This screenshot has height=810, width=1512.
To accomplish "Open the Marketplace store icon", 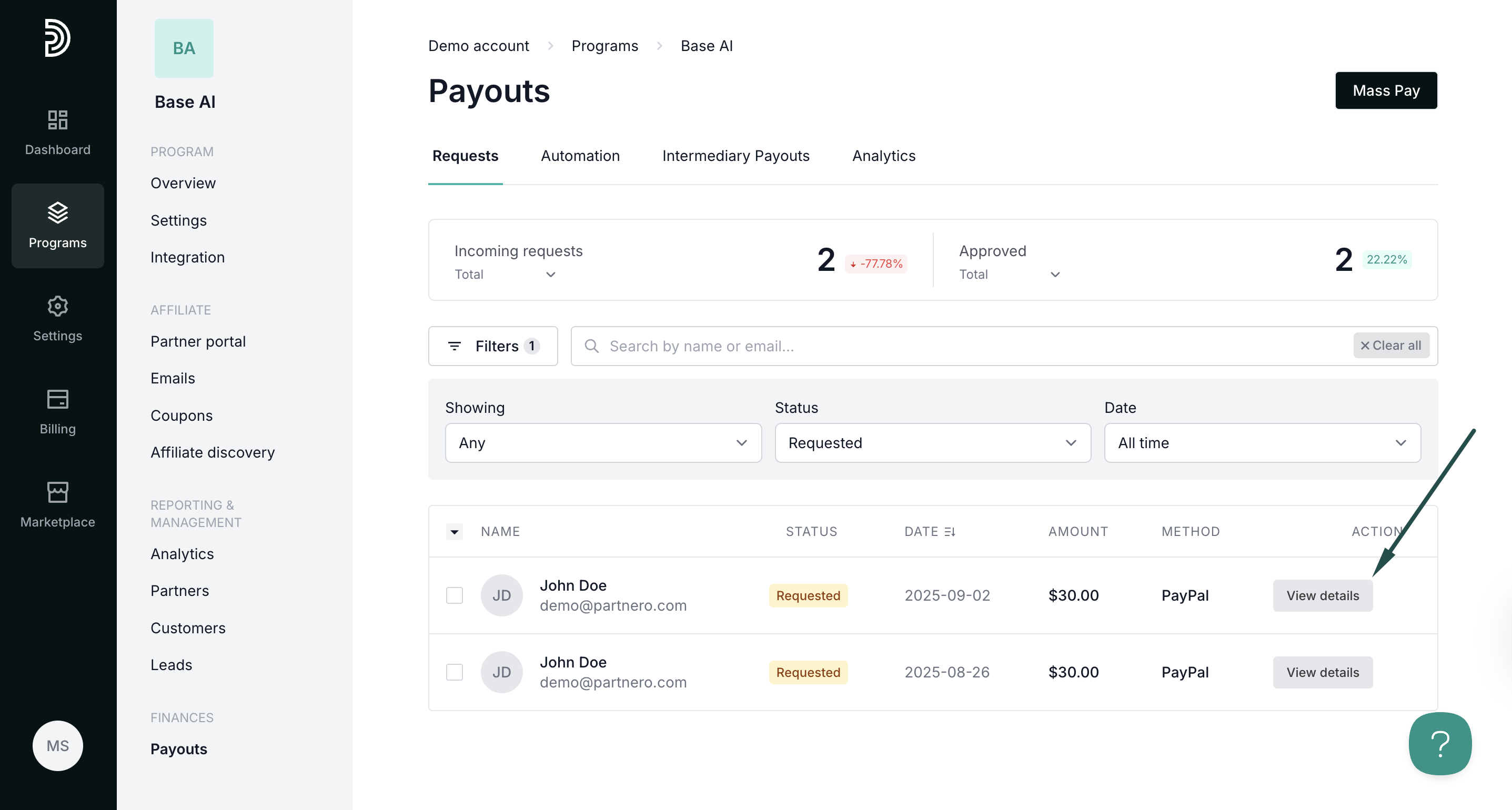I will coord(57,492).
